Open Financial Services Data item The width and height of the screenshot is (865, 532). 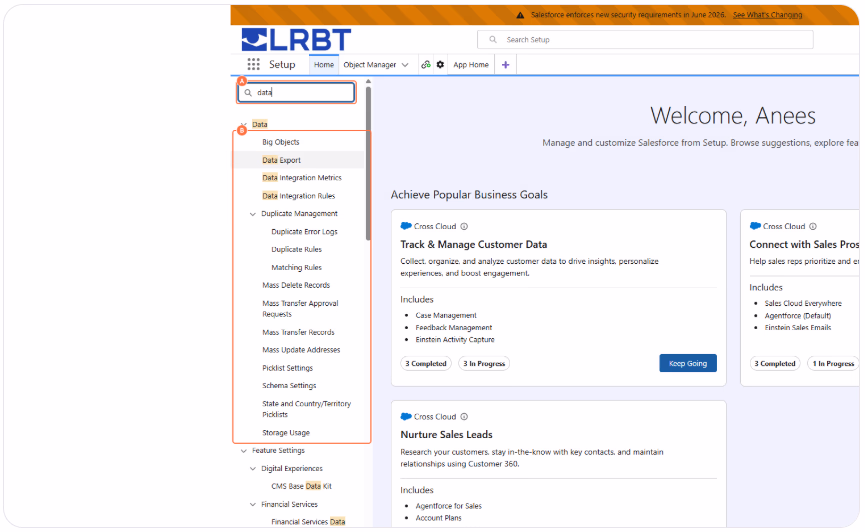pyautogui.click(x=308, y=522)
